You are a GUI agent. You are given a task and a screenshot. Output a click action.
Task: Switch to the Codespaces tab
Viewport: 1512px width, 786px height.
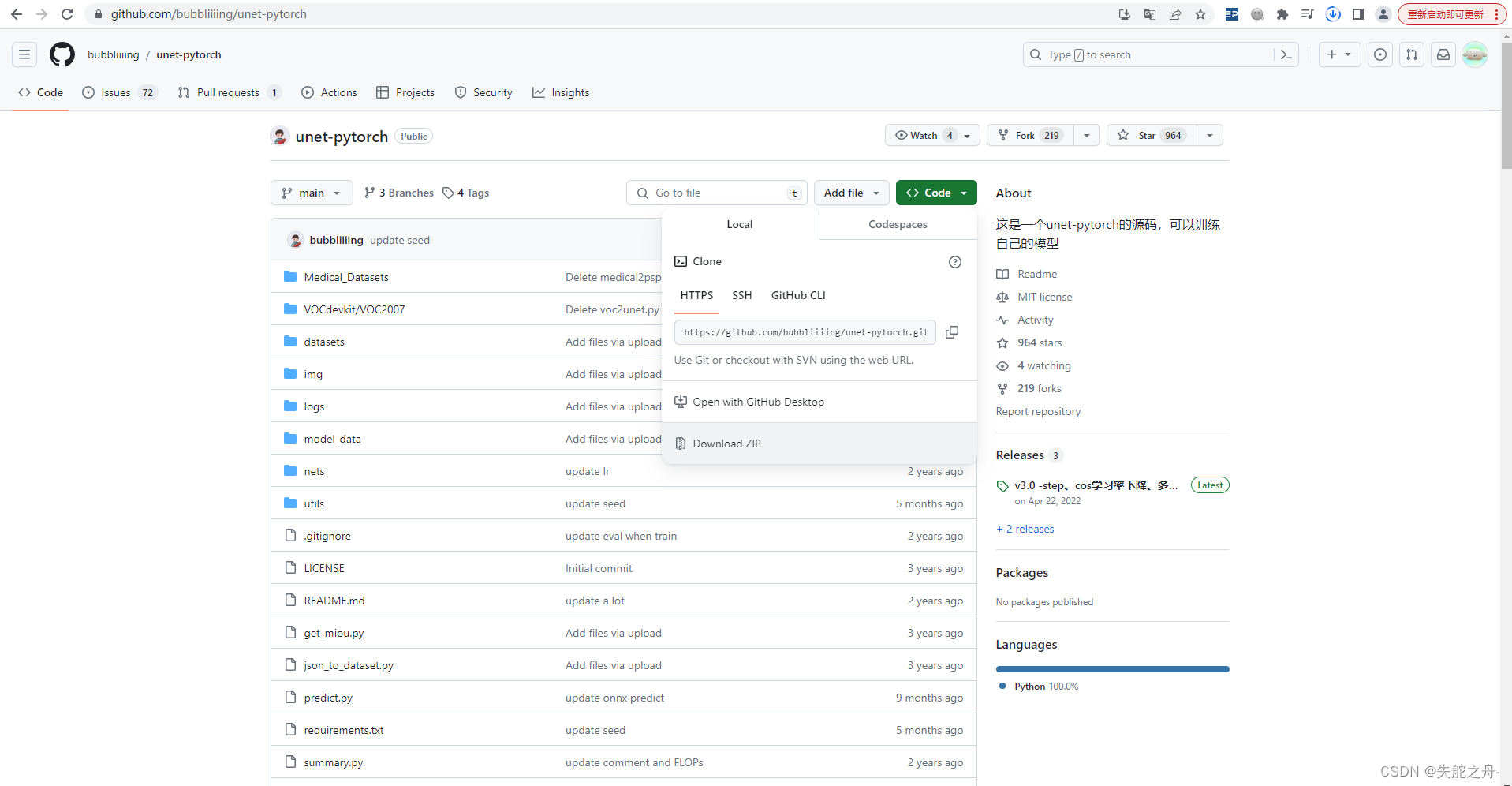(x=898, y=224)
